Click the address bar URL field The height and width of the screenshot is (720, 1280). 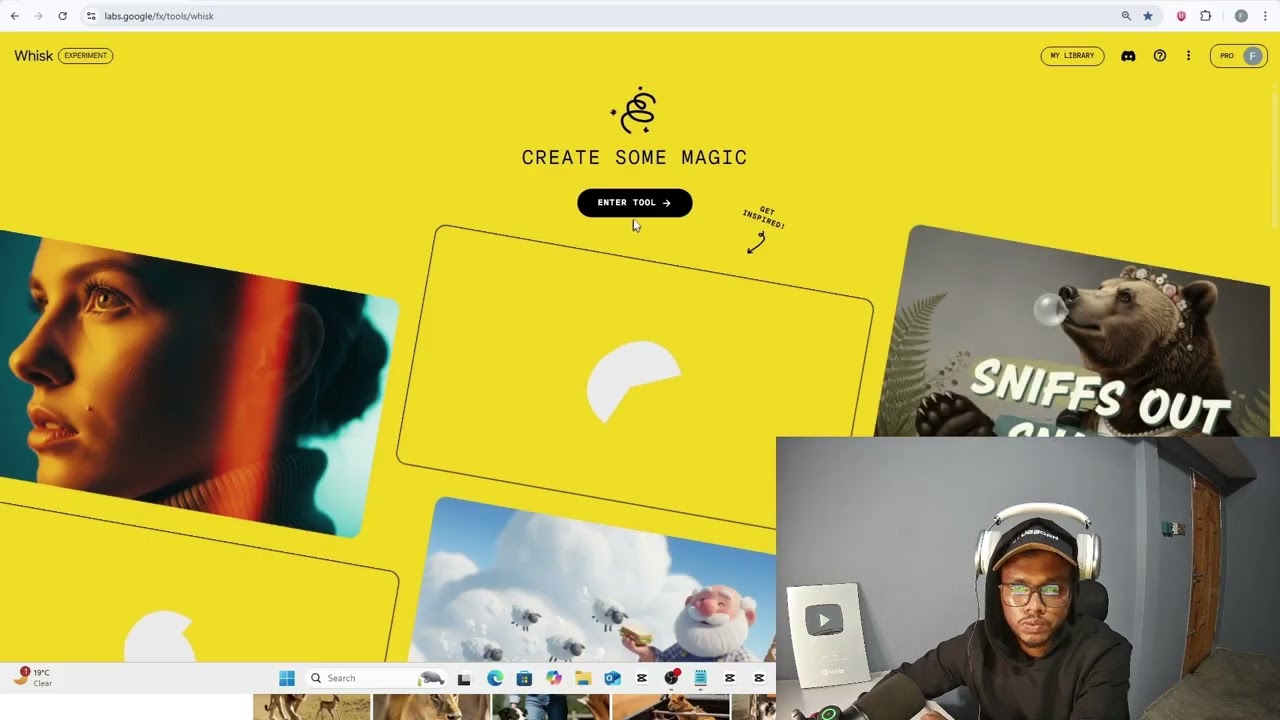coord(600,16)
